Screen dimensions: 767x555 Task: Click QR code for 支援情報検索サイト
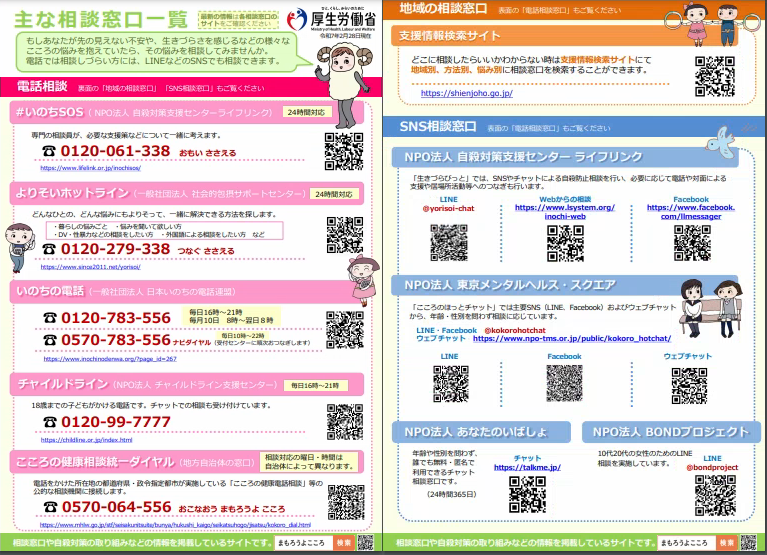[x=715, y=76]
